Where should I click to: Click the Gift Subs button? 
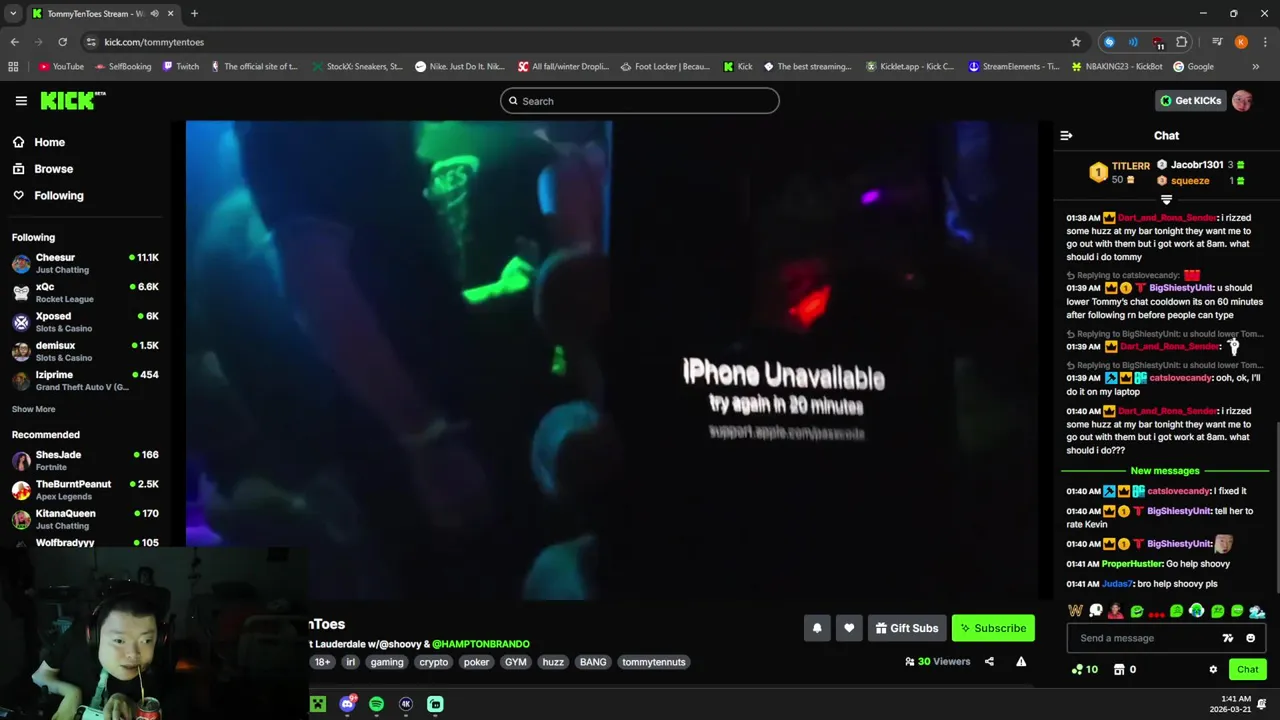pos(907,628)
